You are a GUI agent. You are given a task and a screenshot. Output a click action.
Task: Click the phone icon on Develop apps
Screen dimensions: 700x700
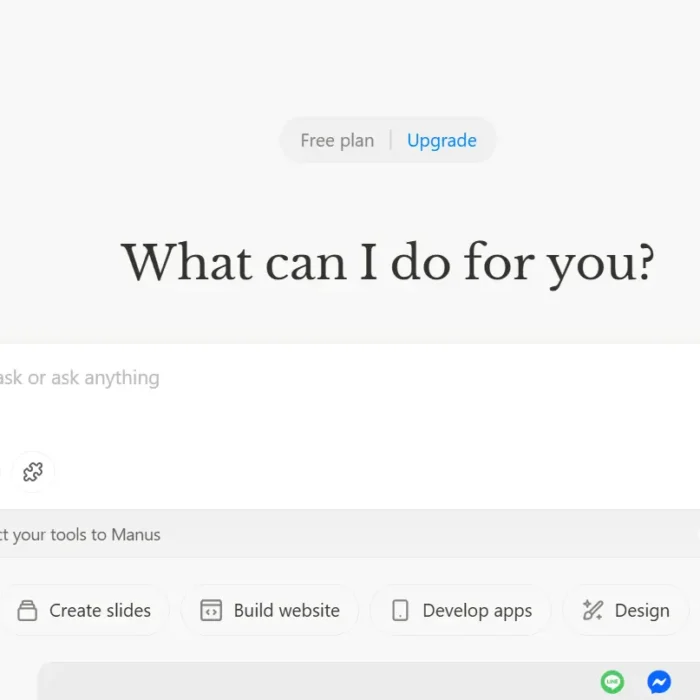(x=400, y=610)
